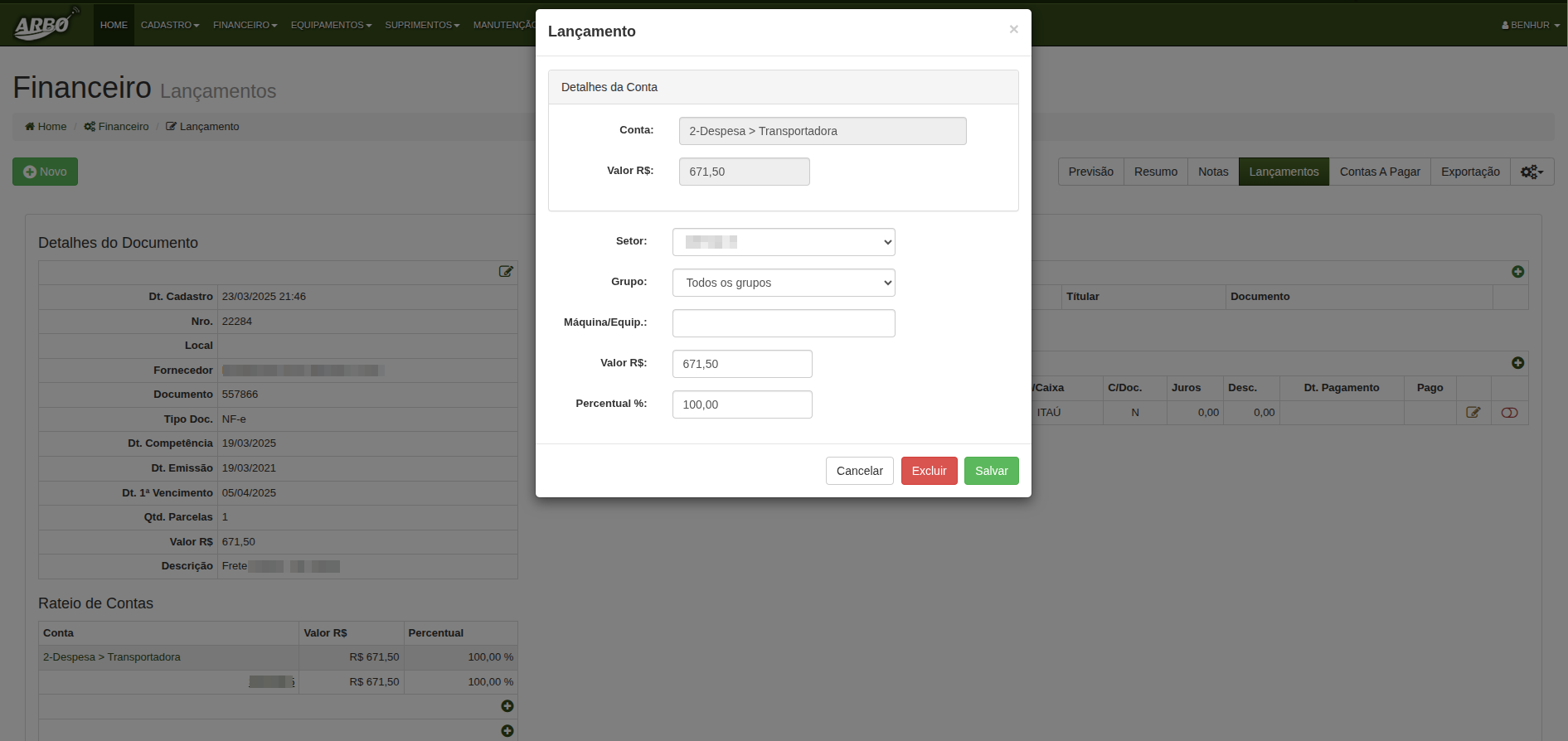Image resolution: width=1568 pixels, height=741 pixels.
Task: Click the plus icon above the Titular column
Action: point(1517,272)
